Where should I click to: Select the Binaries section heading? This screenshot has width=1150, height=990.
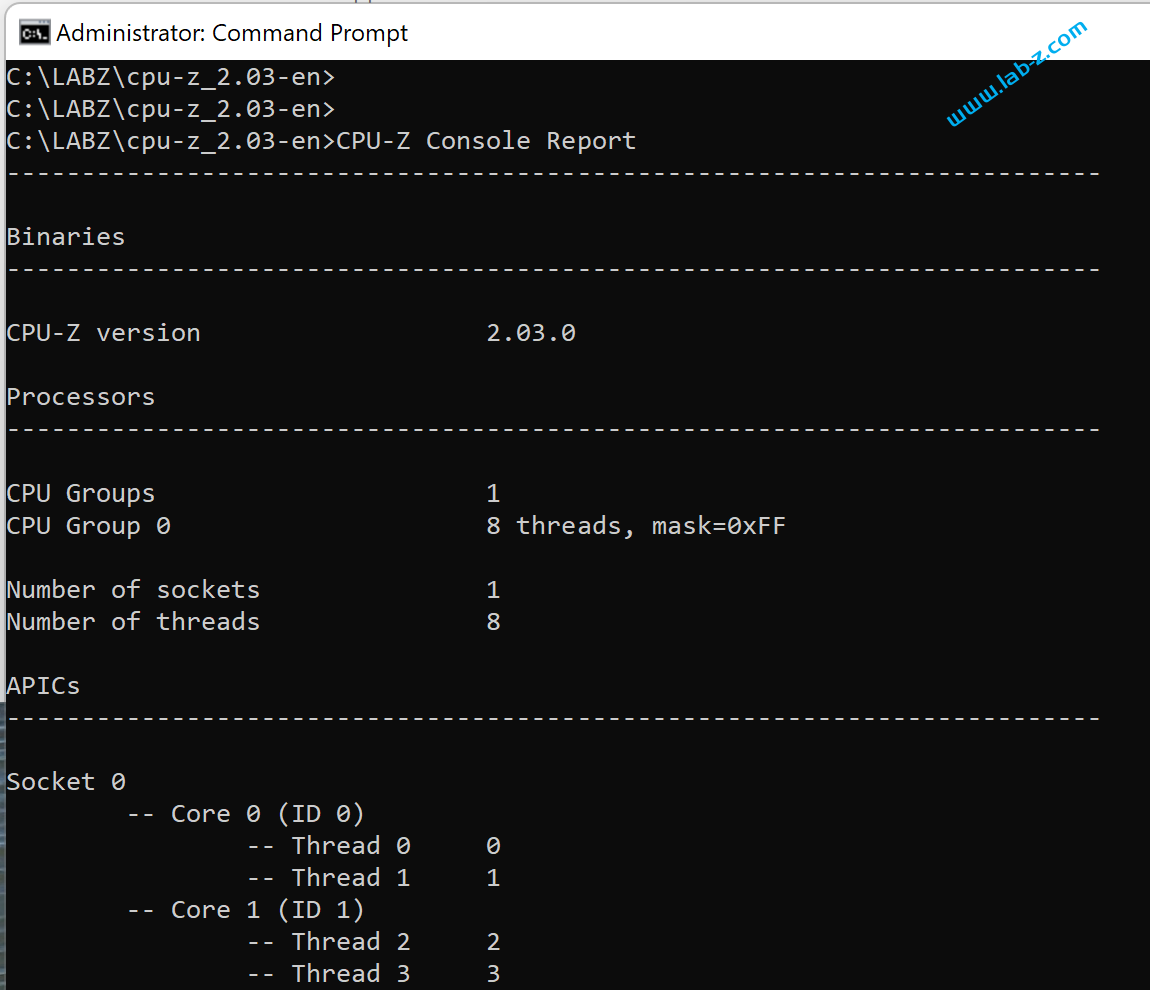click(x=66, y=237)
